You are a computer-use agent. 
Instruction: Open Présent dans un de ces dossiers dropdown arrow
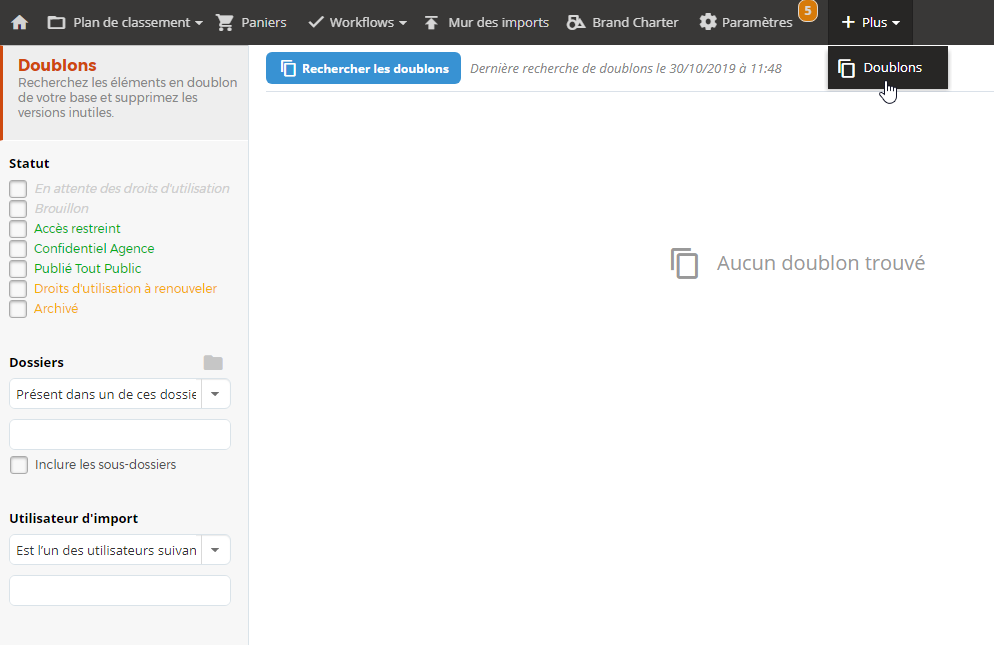point(216,394)
